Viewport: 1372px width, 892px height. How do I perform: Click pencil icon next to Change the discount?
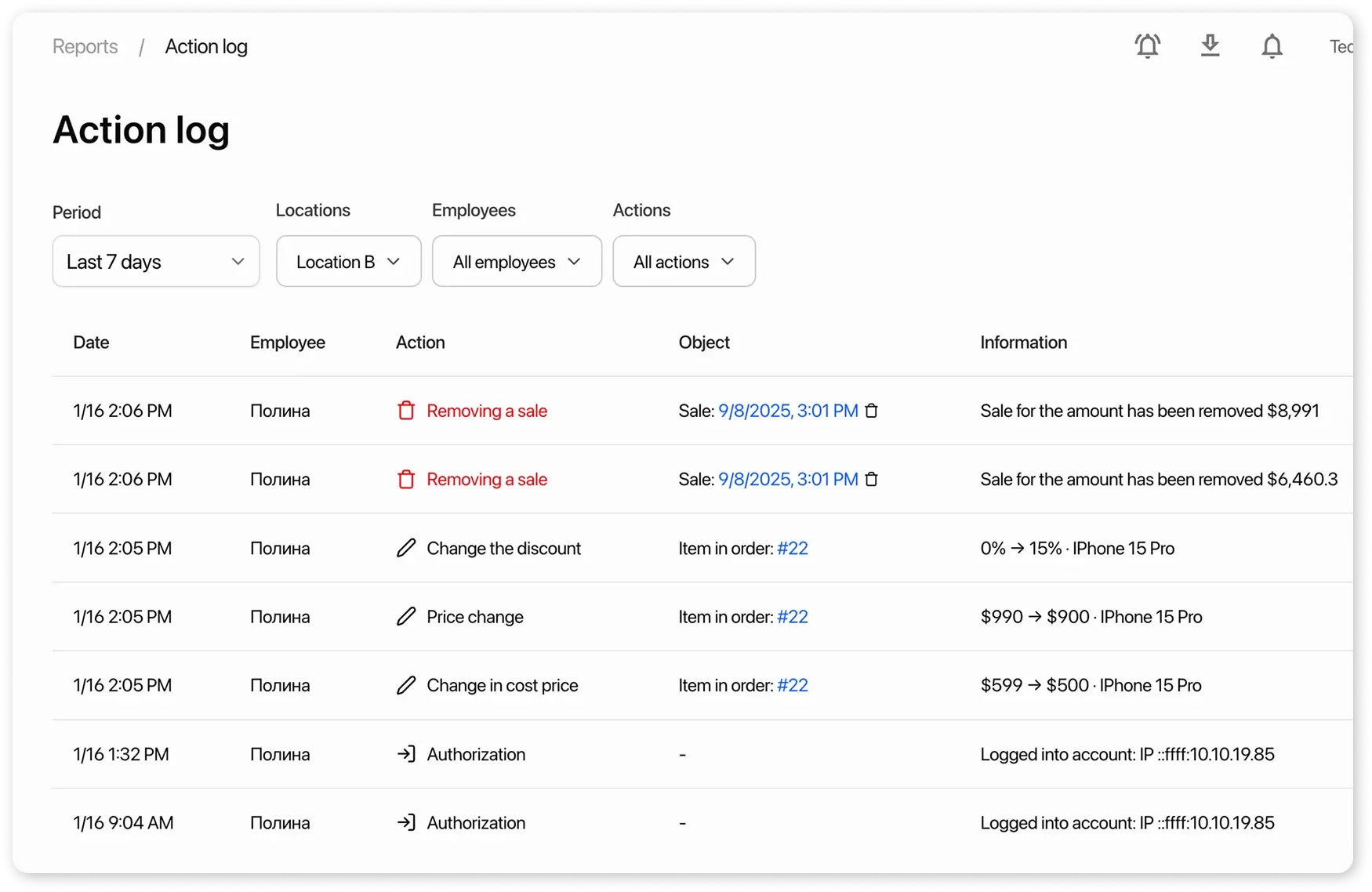click(406, 548)
